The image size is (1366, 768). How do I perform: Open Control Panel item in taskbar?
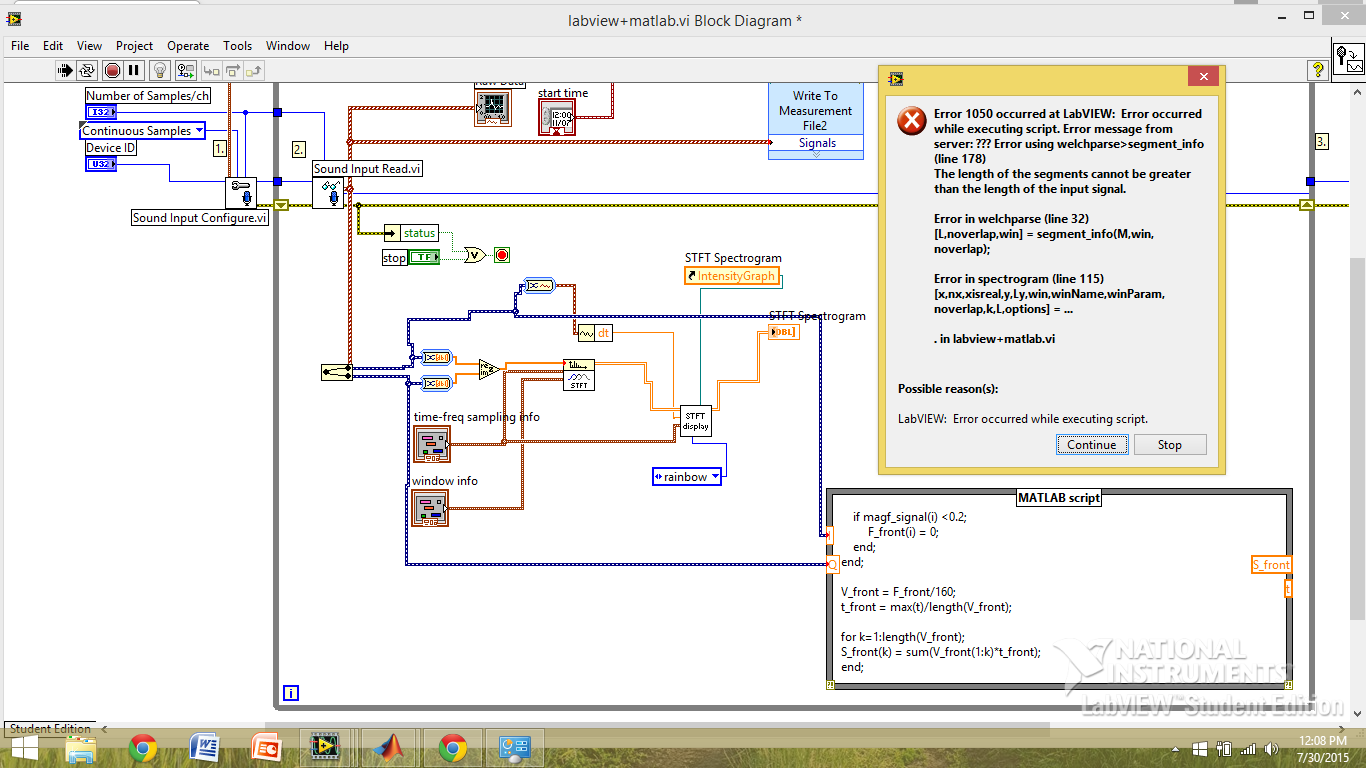click(514, 748)
